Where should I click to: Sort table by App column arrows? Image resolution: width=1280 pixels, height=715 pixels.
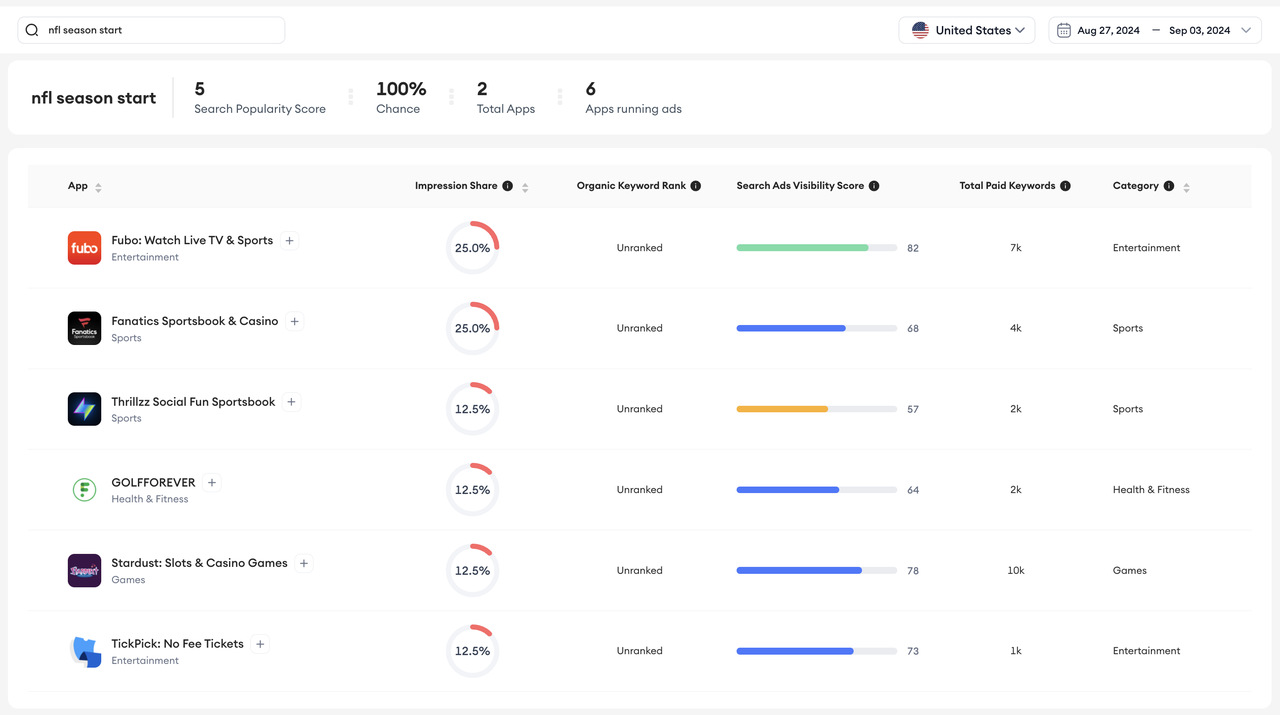tap(98, 187)
